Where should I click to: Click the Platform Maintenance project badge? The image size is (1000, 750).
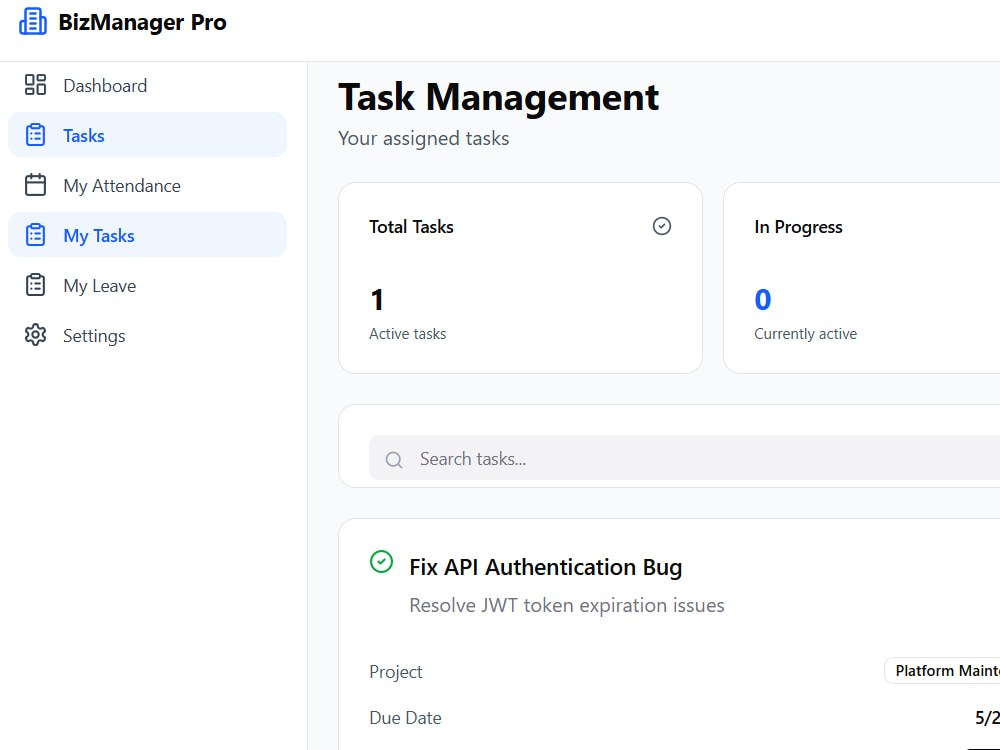point(942,671)
